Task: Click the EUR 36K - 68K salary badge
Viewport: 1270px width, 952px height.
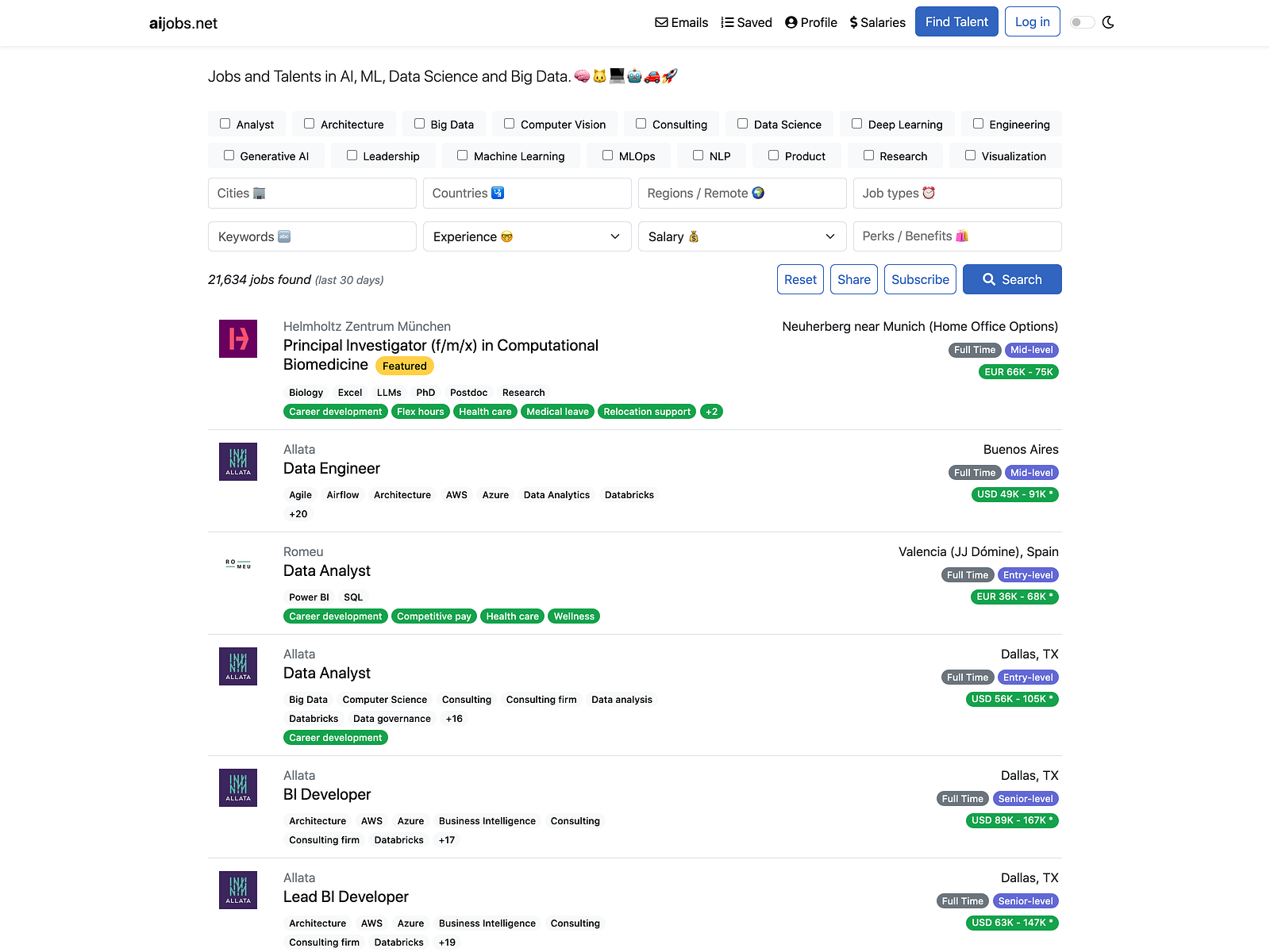Action: tap(1014, 597)
